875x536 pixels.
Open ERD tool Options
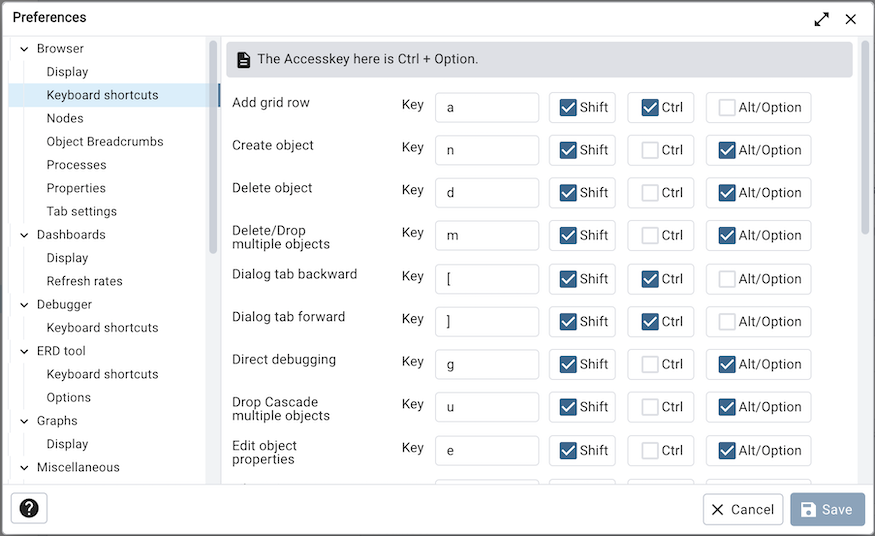coord(69,398)
